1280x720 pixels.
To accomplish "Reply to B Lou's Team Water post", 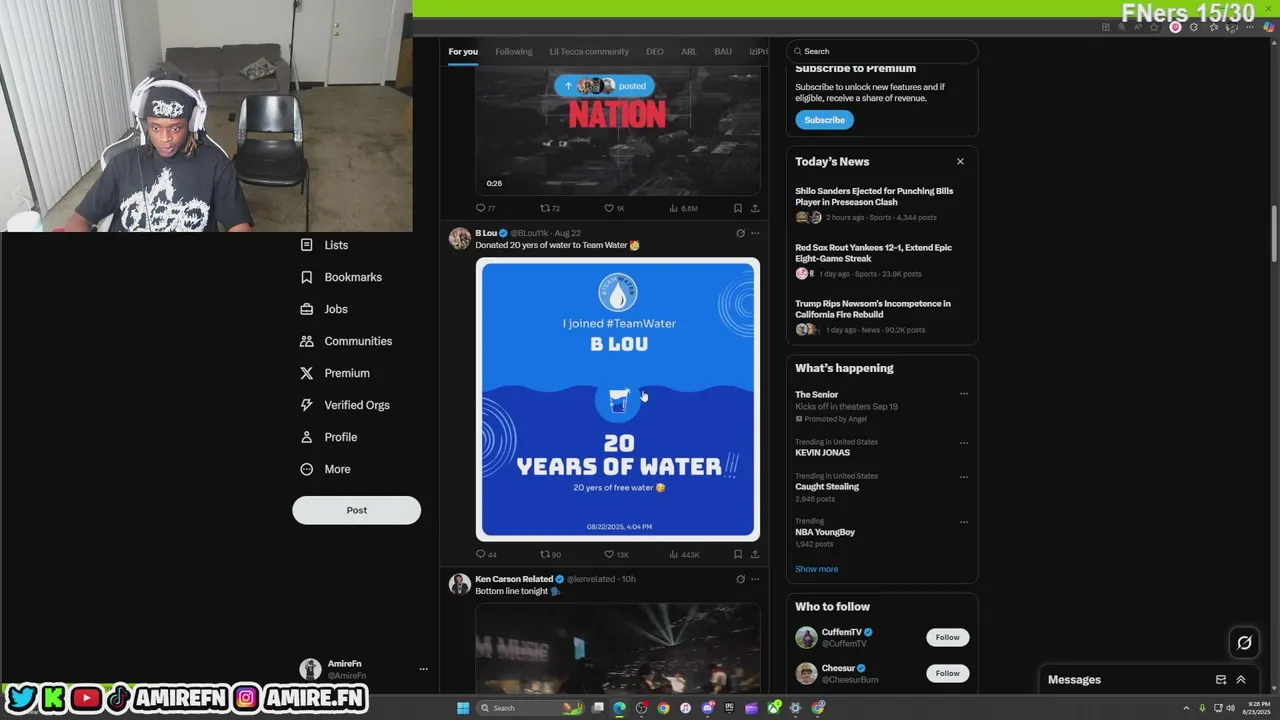I will [486, 554].
